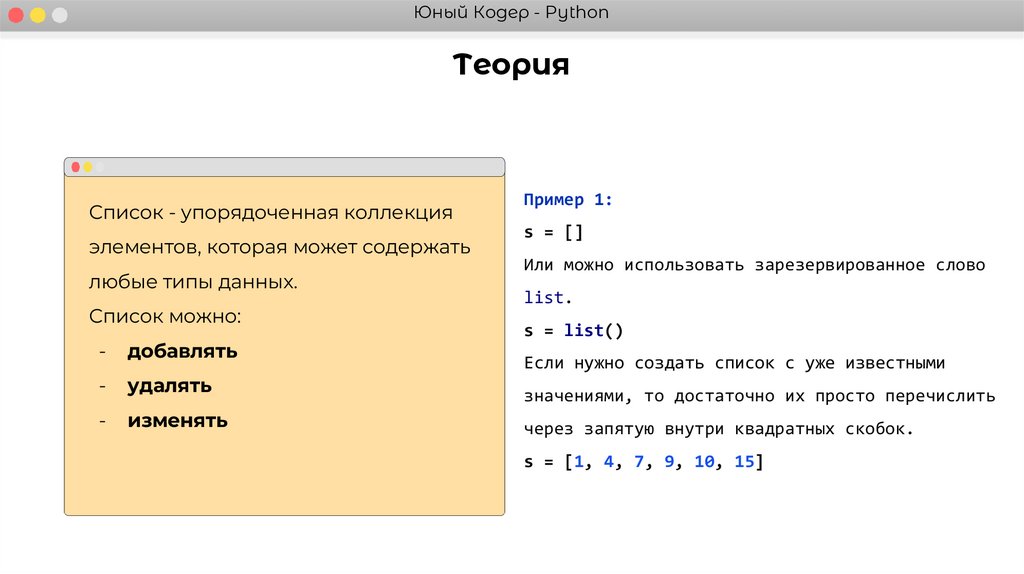Click the line 'Или можно использовать зарезервированное слово'

(x=754, y=265)
